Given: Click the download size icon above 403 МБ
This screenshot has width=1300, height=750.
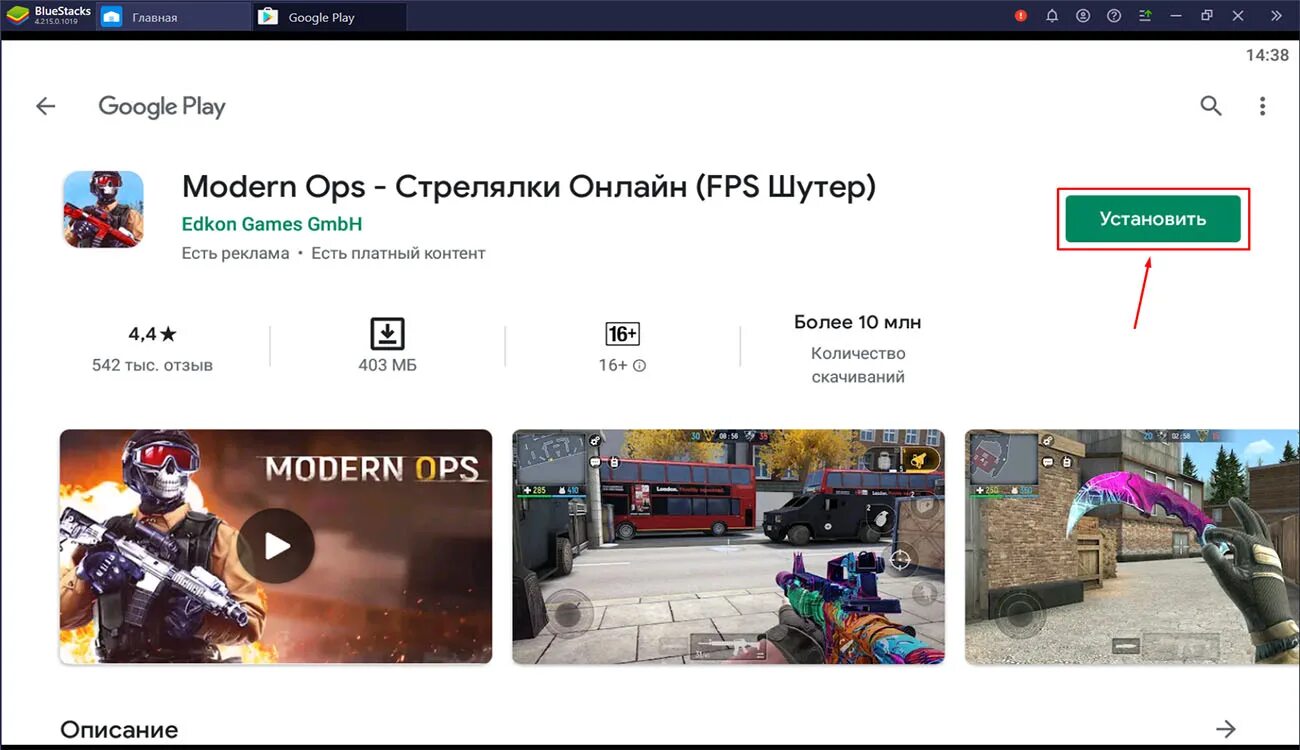Looking at the screenshot, I should [x=388, y=333].
